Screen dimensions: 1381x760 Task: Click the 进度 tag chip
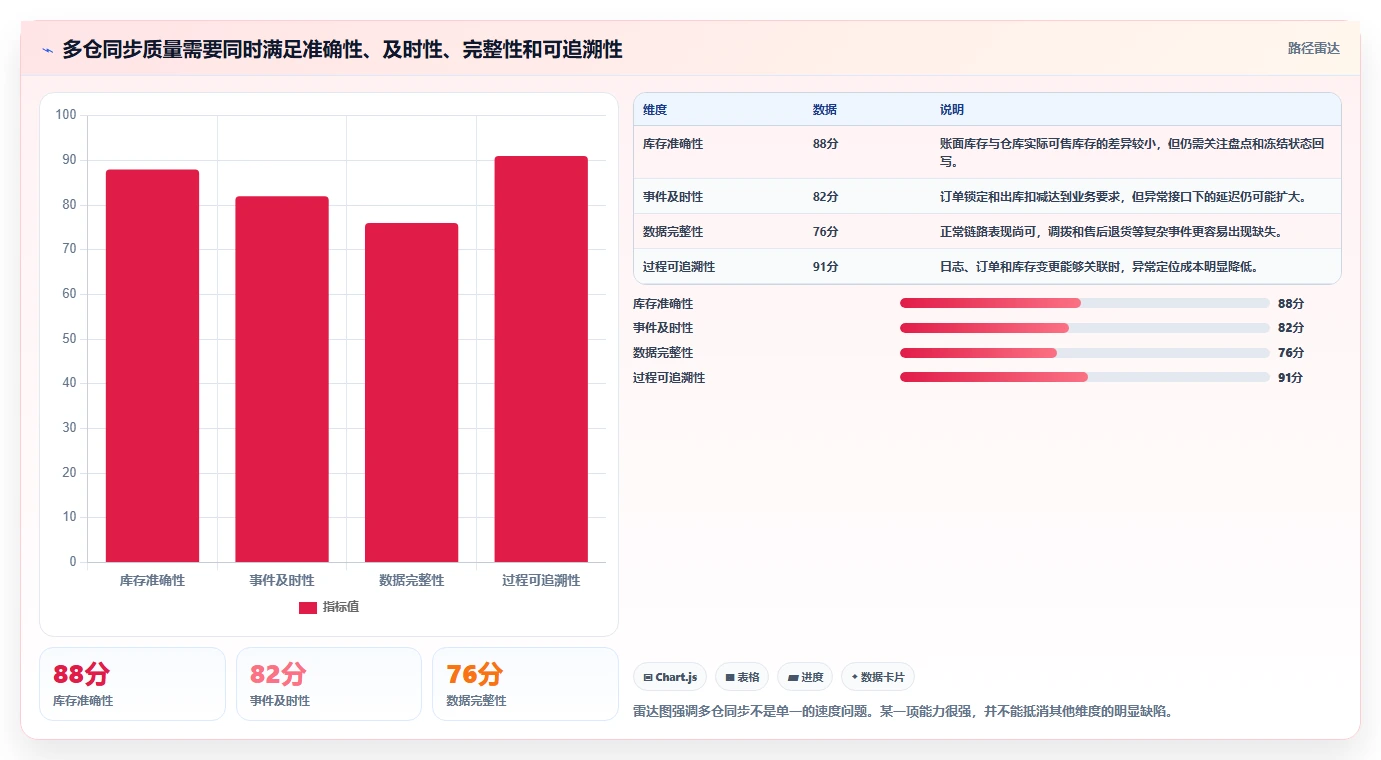pyautogui.click(x=805, y=677)
